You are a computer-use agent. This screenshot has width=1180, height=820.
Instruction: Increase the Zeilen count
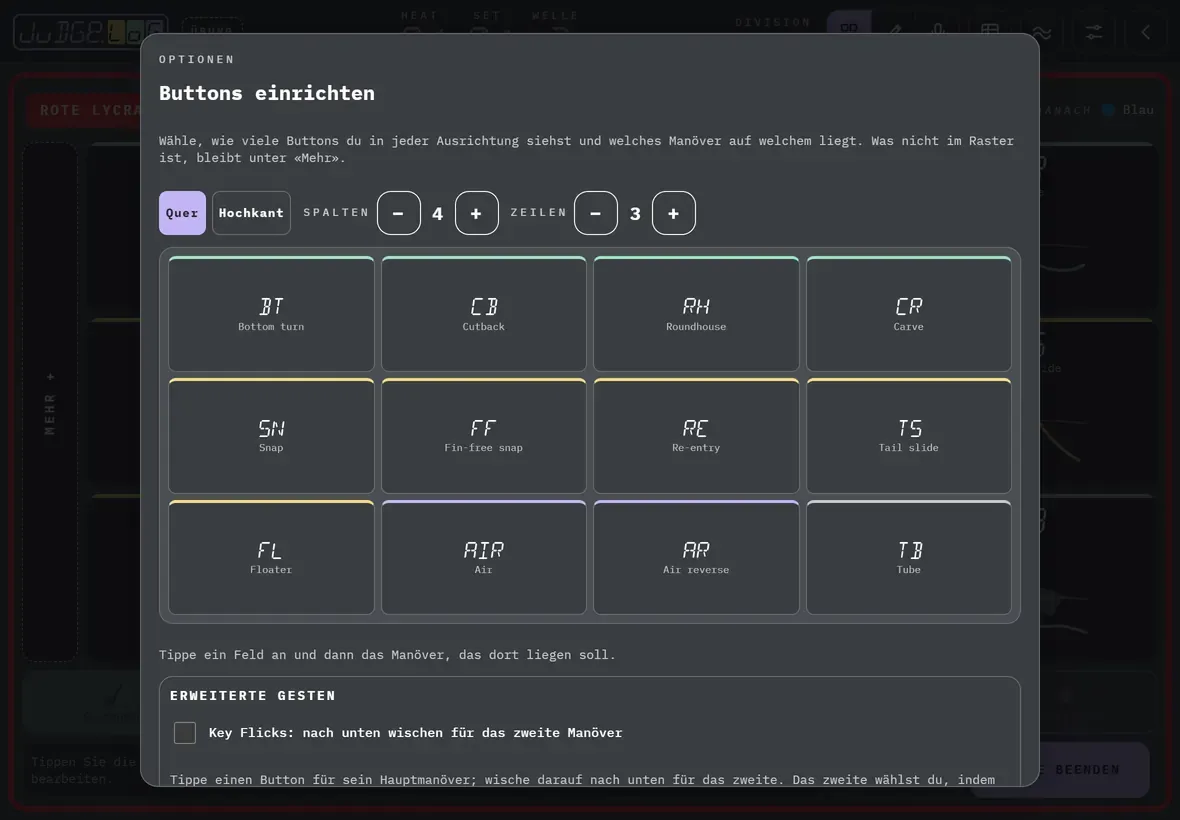(x=674, y=213)
